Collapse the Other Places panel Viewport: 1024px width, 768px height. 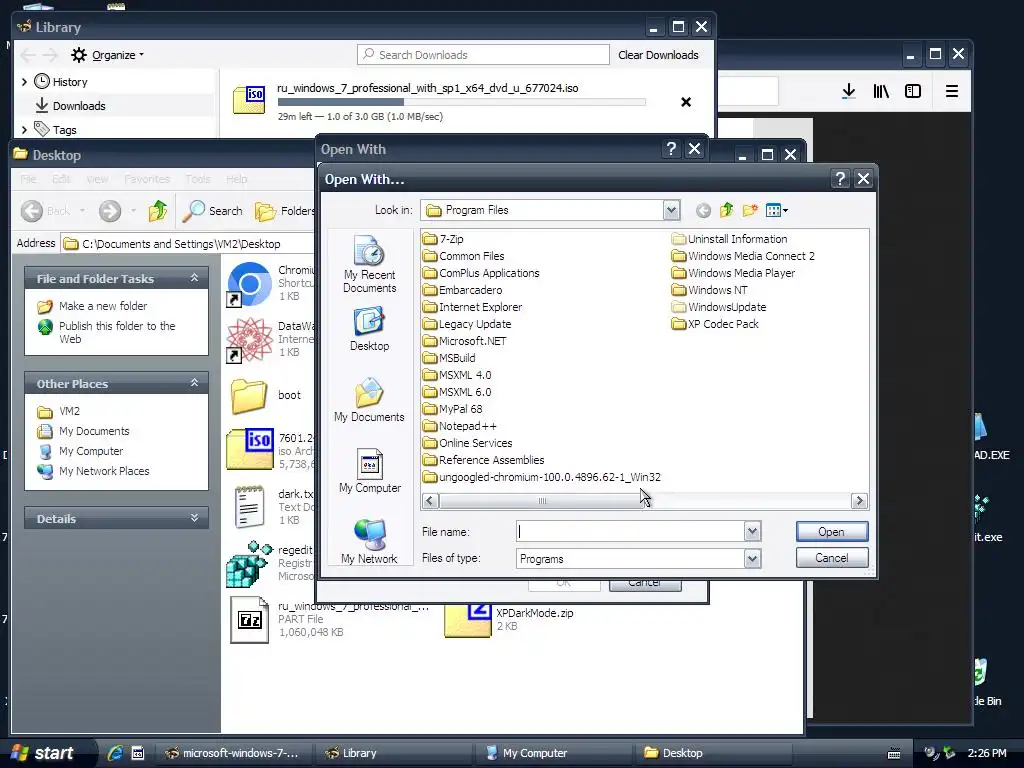[x=194, y=383]
